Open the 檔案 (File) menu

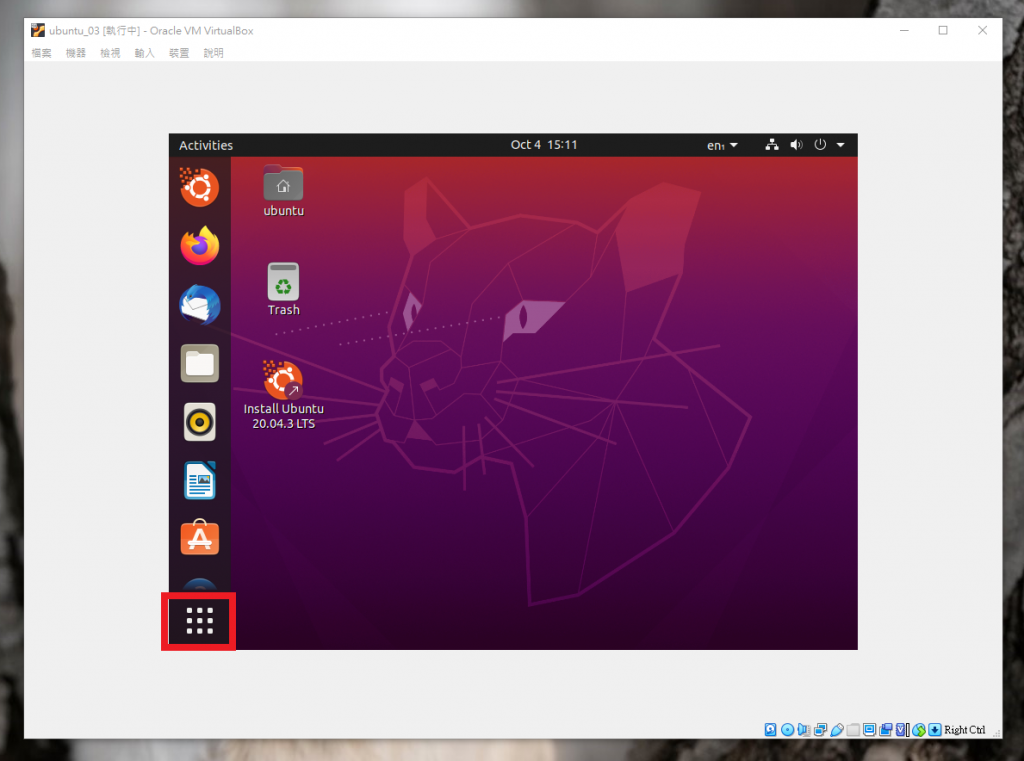[x=41, y=53]
